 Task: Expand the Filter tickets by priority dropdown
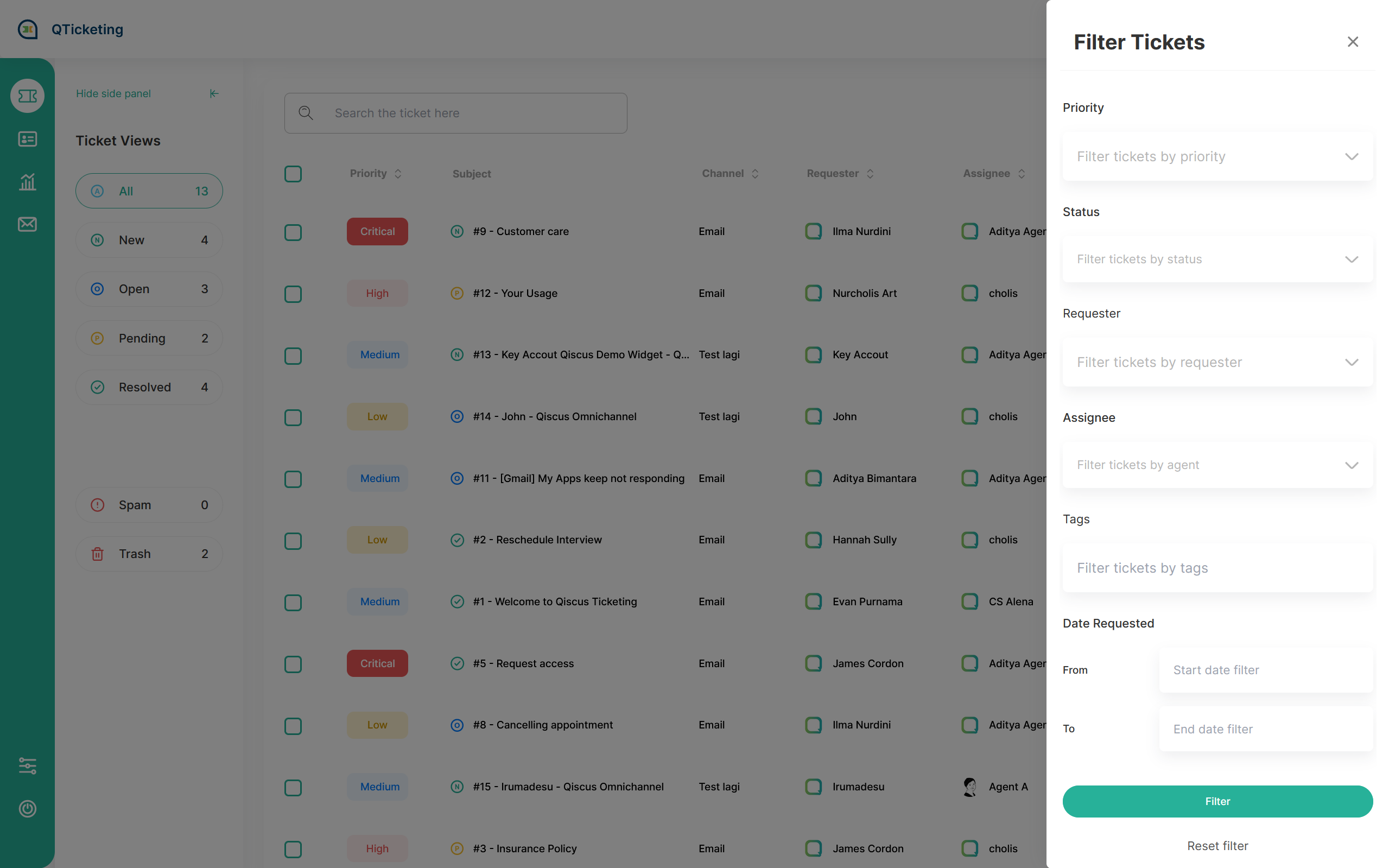(1217, 157)
